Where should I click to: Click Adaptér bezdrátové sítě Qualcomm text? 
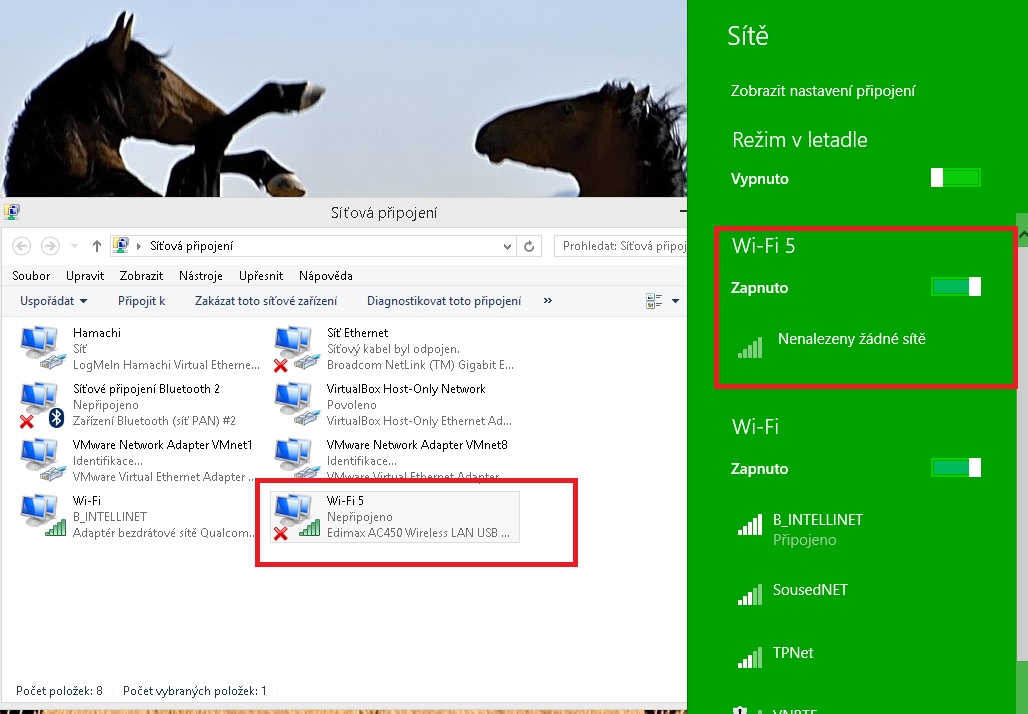164,533
